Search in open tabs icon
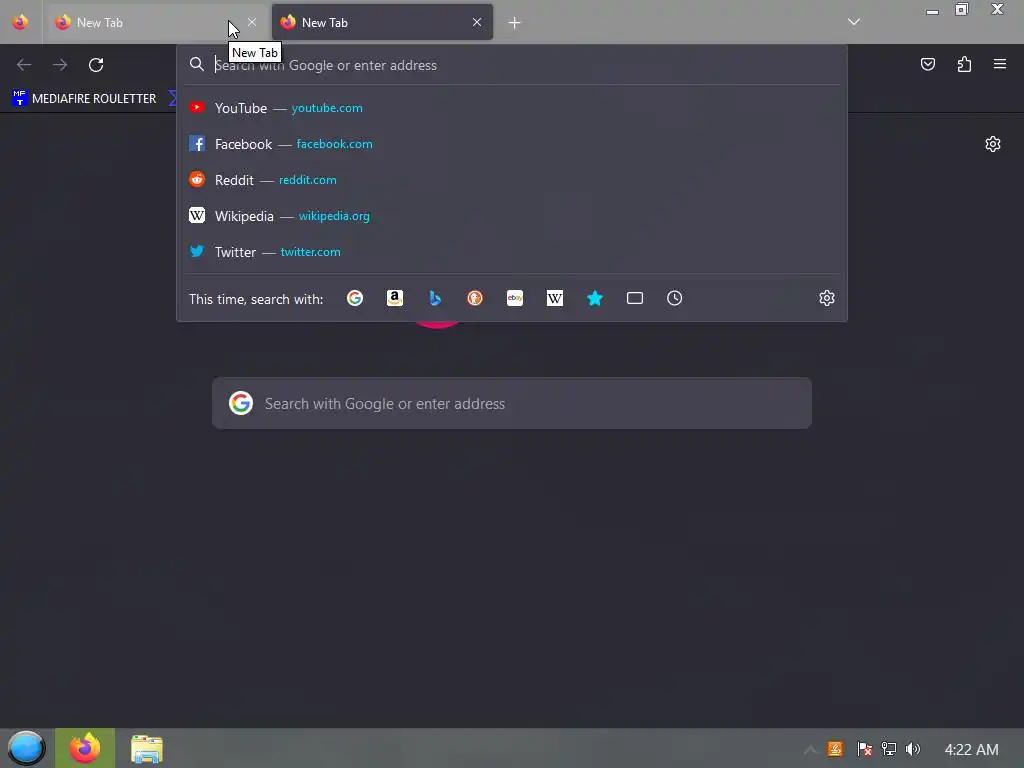Image resolution: width=1024 pixels, height=768 pixels. [x=635, y=298]
